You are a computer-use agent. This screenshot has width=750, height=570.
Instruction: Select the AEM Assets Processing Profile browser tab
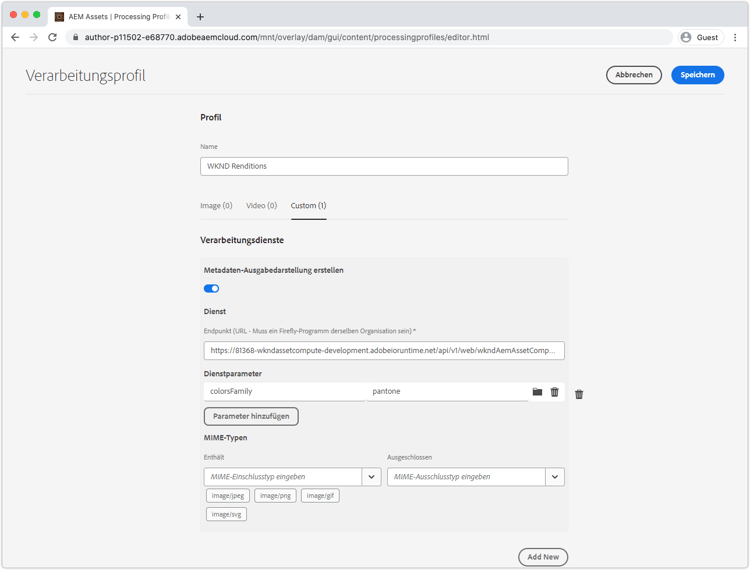pos(118,17)
